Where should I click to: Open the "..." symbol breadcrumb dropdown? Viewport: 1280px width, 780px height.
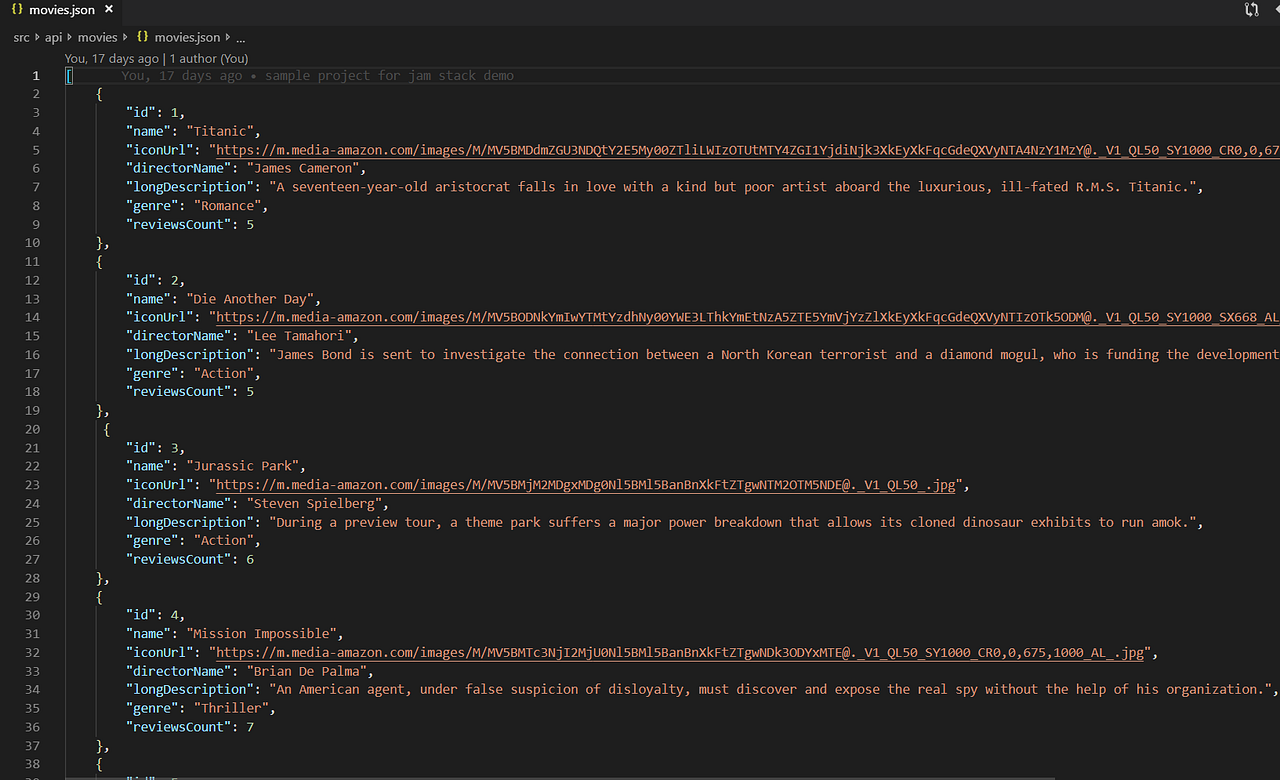[240, 37]
